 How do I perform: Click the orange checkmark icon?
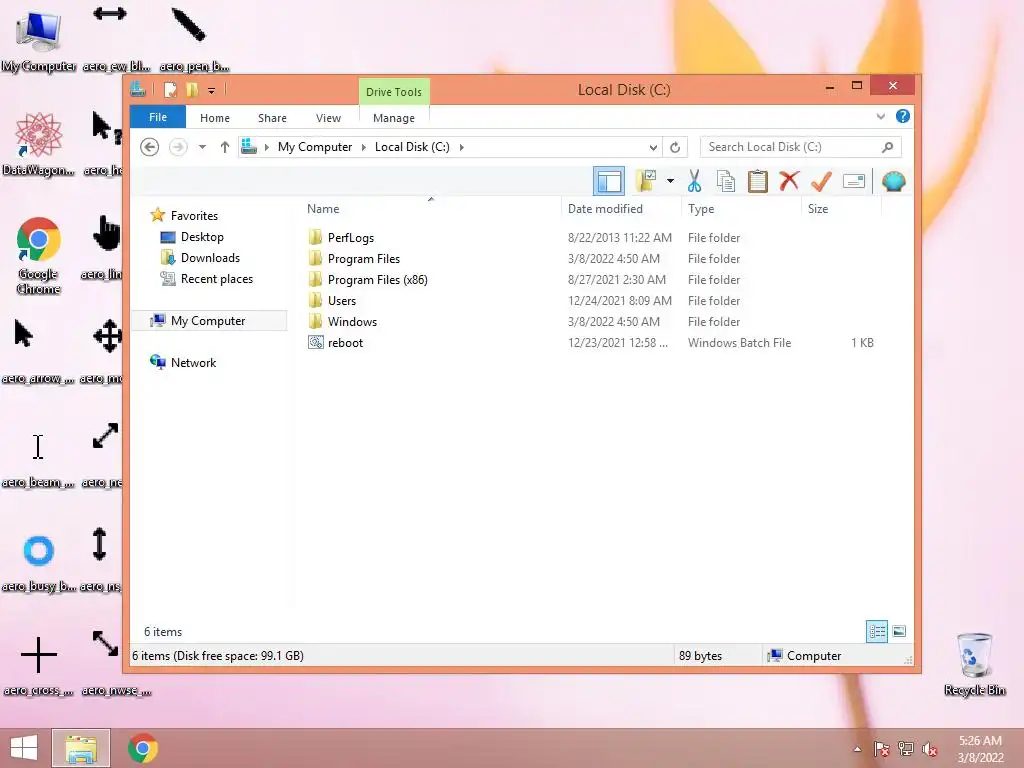click(821, 182)
